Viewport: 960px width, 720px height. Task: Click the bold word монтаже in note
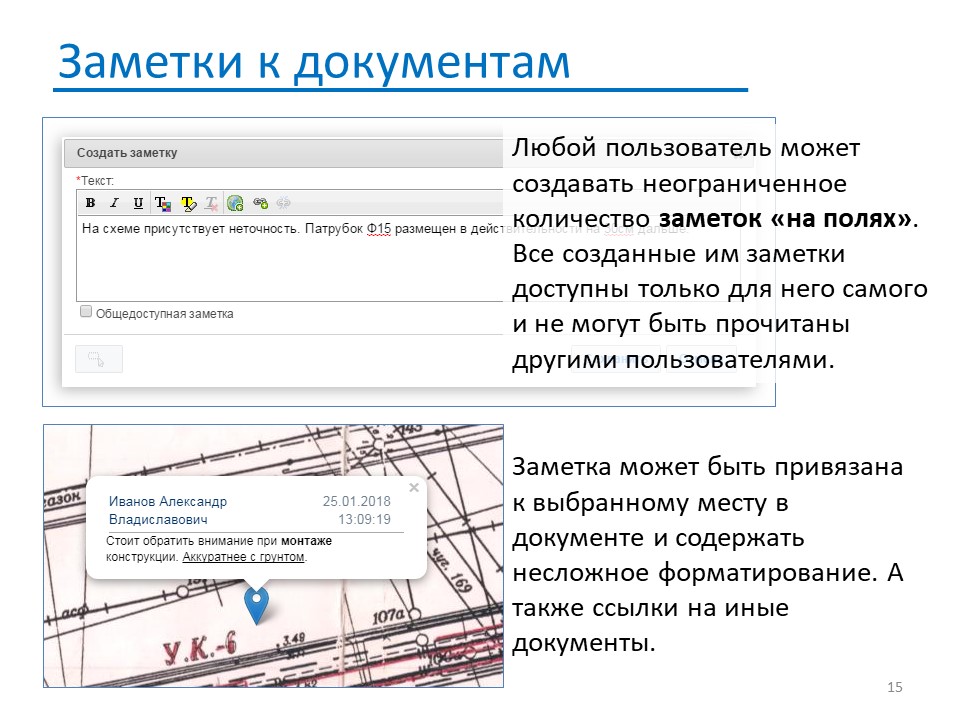click(306, 541)
